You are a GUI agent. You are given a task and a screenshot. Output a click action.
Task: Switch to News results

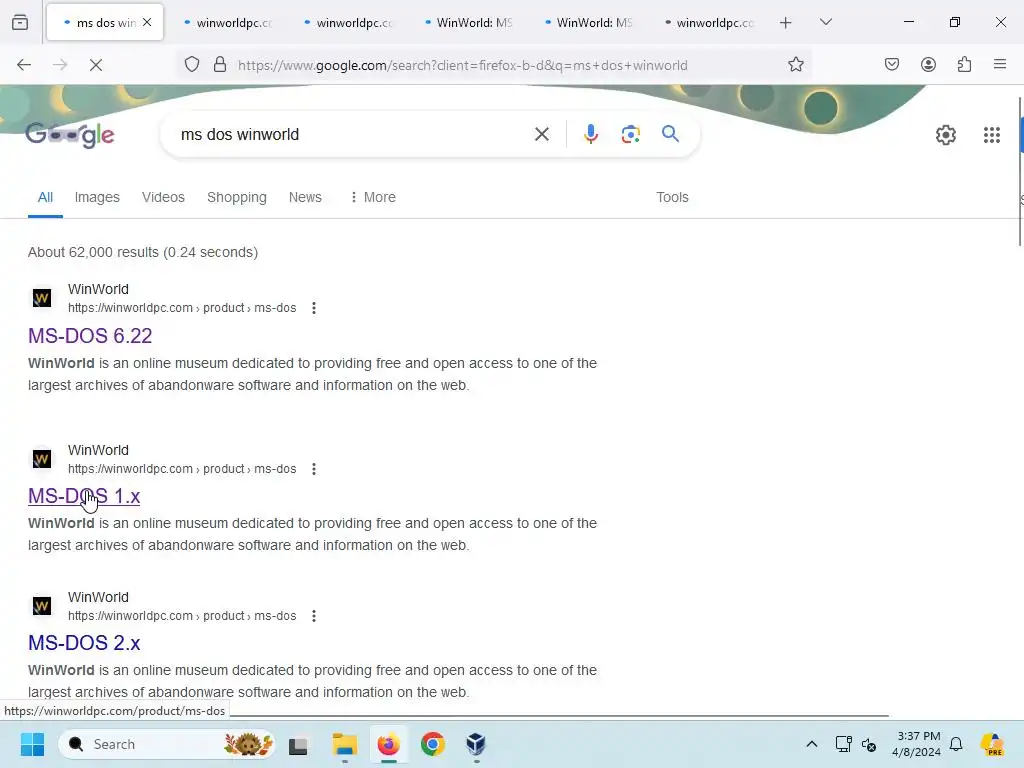[x=305, y=197]
